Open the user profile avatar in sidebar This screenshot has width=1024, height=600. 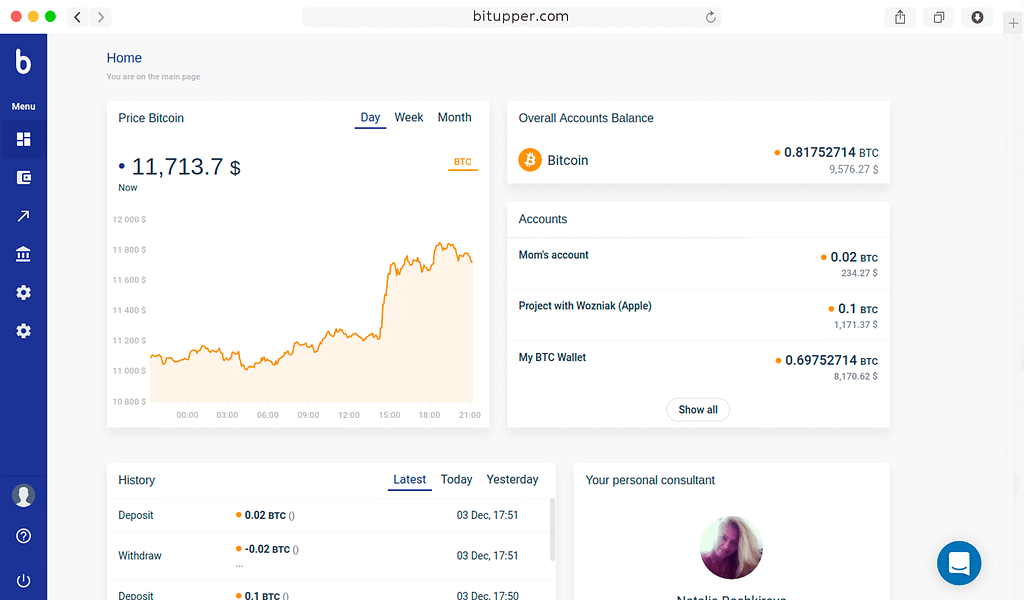pos(24,496)
